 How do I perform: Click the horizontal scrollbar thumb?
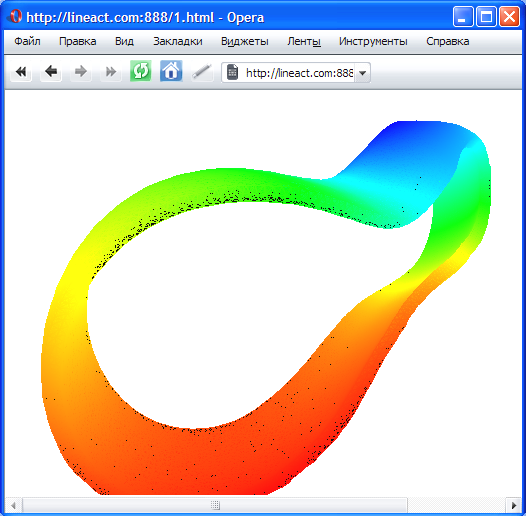[215, 505]
